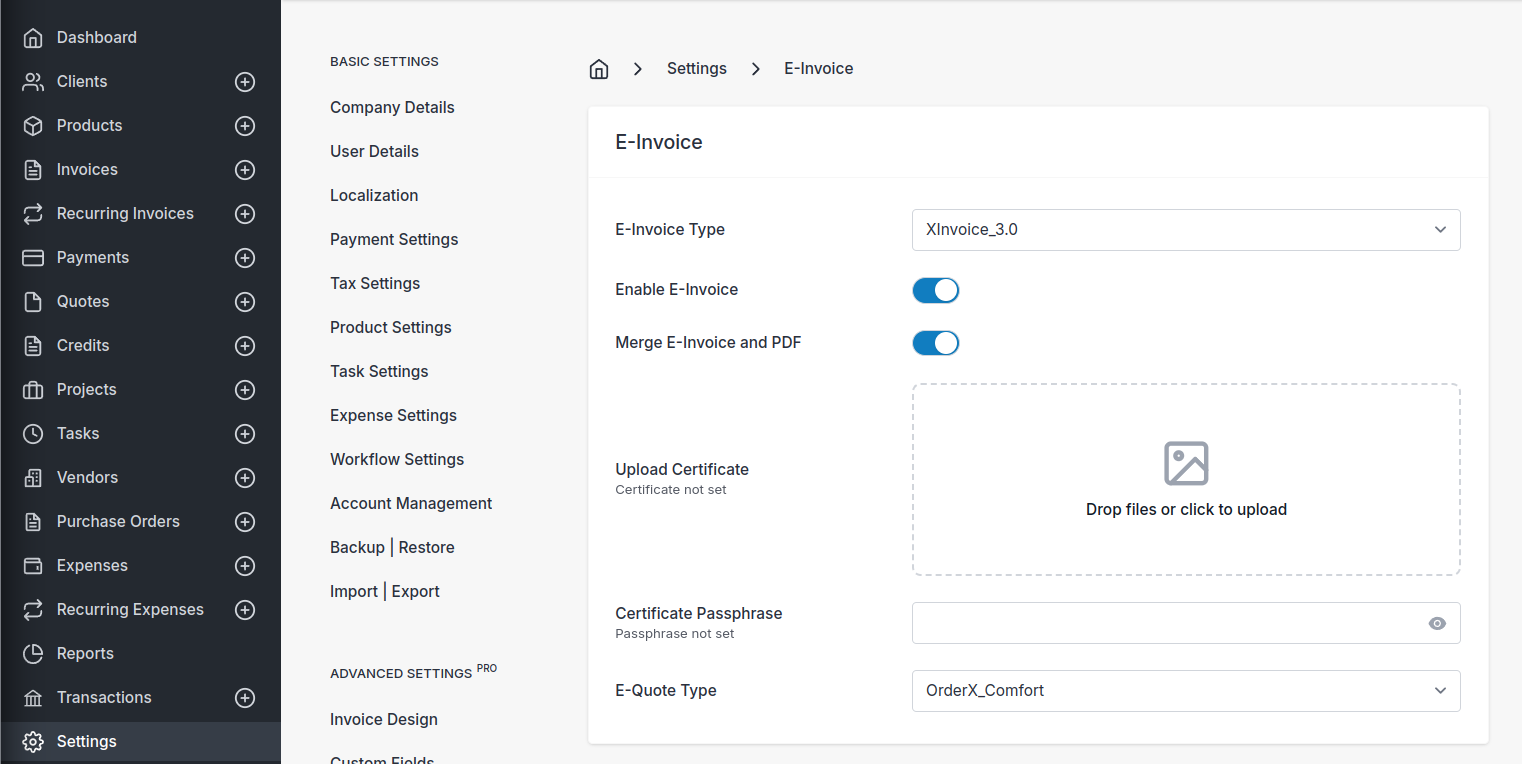Click the home breadcrumb icon
The width and height of the screenshot is (1522, 764).
pyautogui.click(x=599, y=69)
